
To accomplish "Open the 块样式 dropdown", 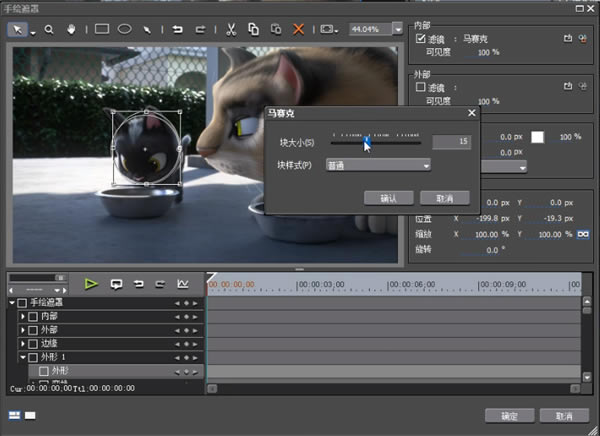I will [378, 165].
